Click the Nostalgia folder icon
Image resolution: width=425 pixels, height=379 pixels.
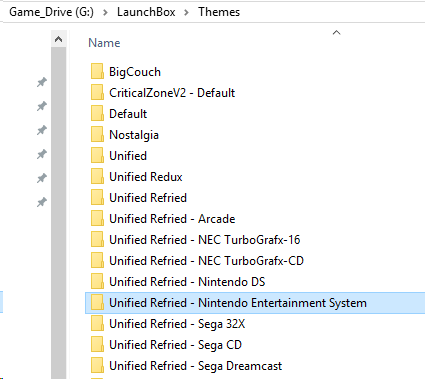click(x=97, y=134)
